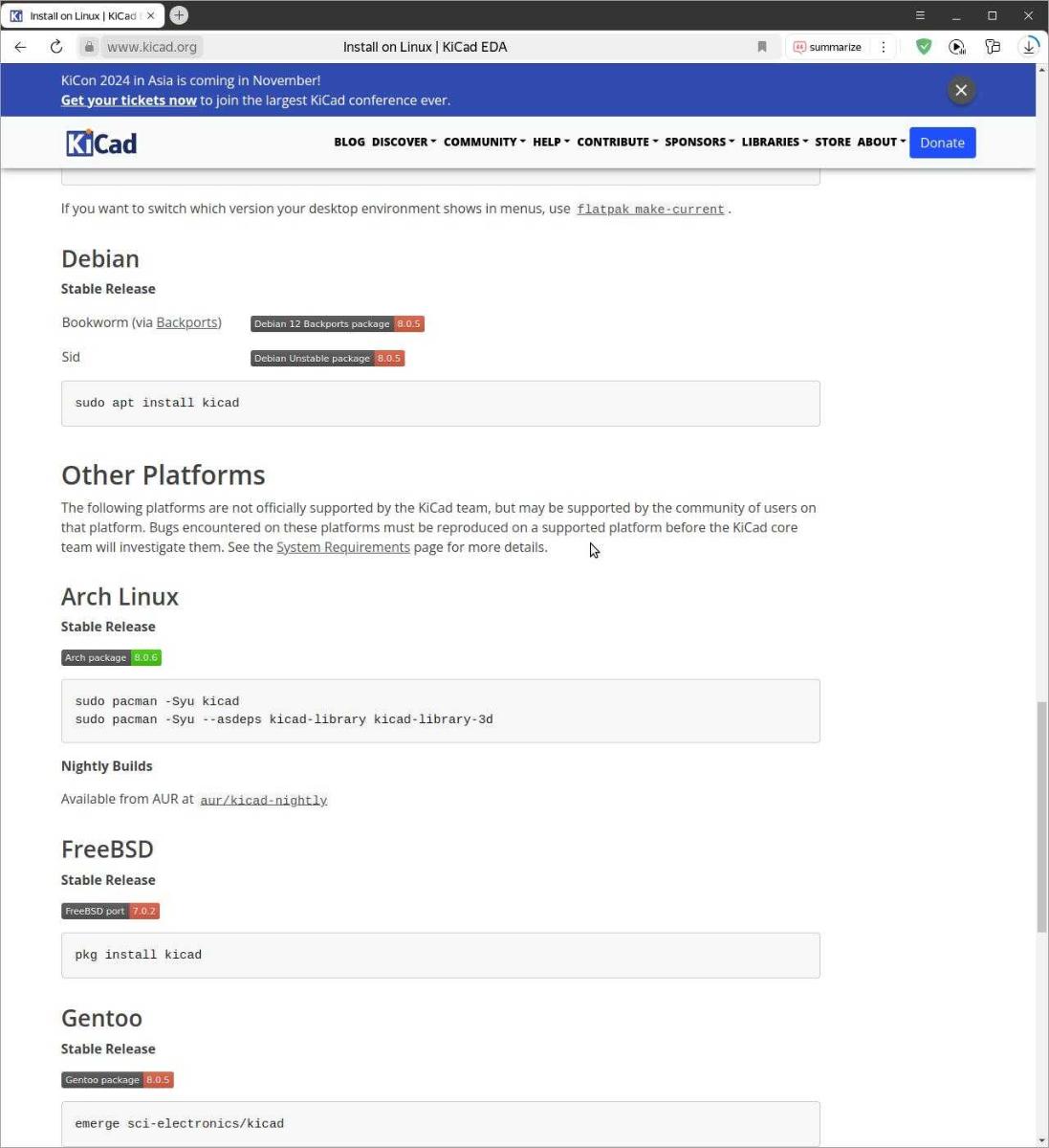This screenshot has width=1049, height=1148.
Task: Open the three-dot menu beside summarize
Action: click(883, 47)
